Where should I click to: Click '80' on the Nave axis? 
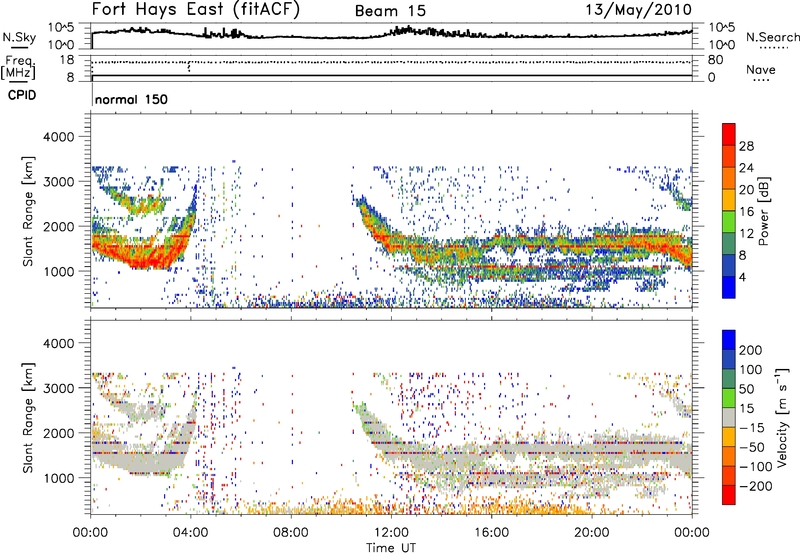click(x=715, y=60)
